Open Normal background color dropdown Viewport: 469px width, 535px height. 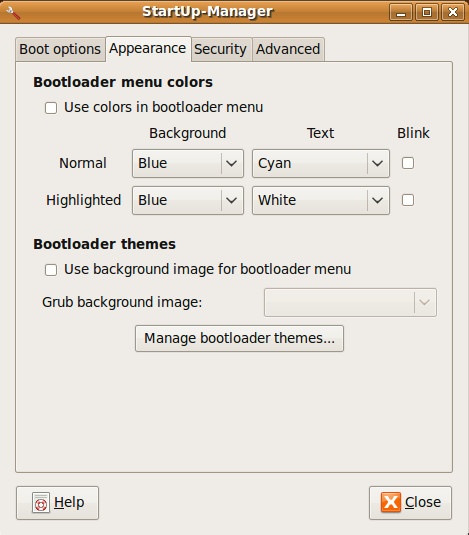click(188, 163)
